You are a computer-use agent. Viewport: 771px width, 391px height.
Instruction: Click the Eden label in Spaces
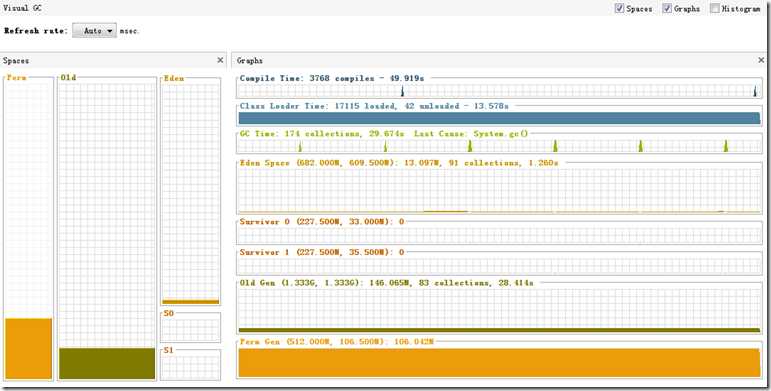point(174,78)
